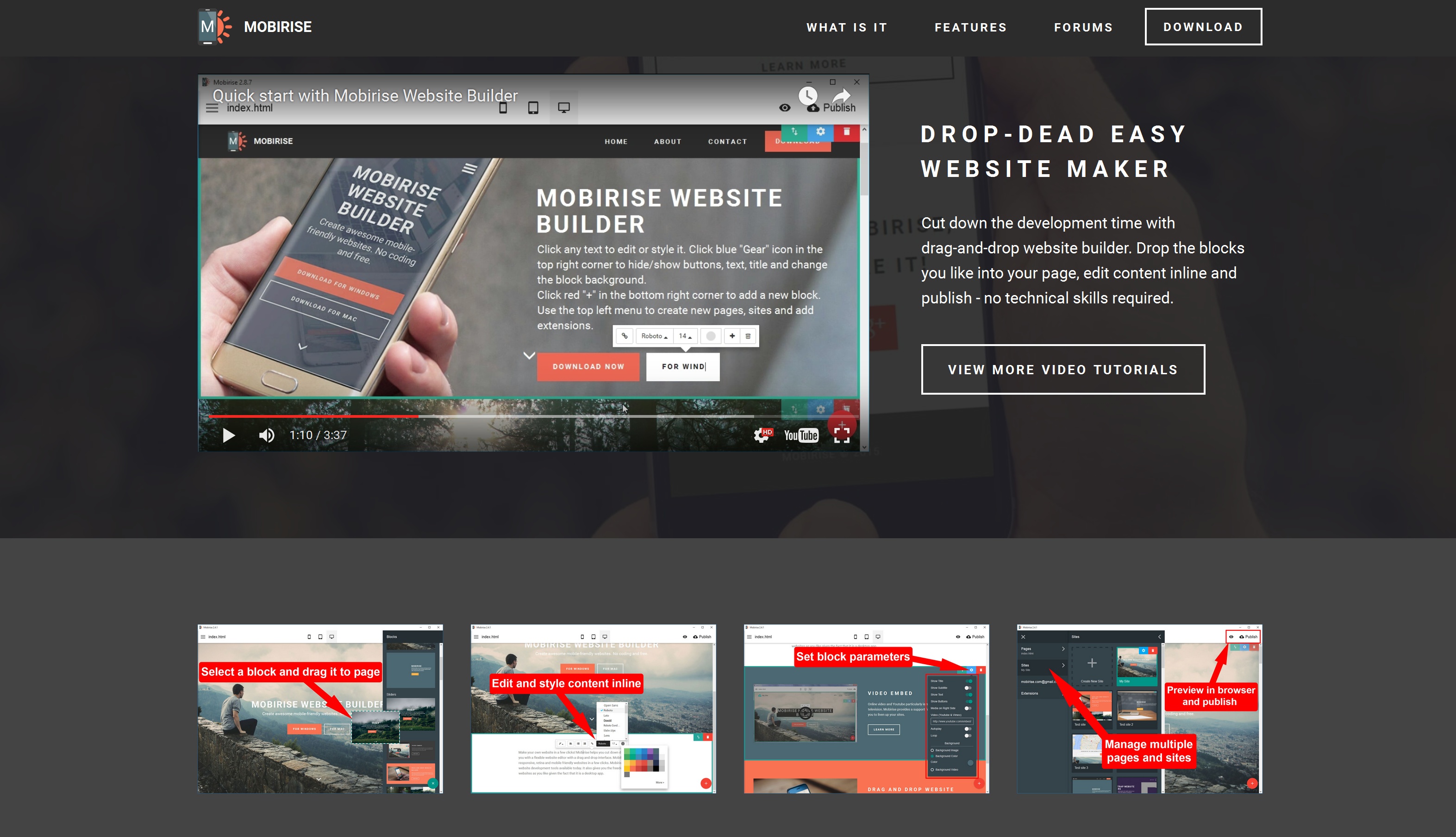Select the tablet preview icon
Viewport: 1456px width, 837px height.
[x=533, y=107]
